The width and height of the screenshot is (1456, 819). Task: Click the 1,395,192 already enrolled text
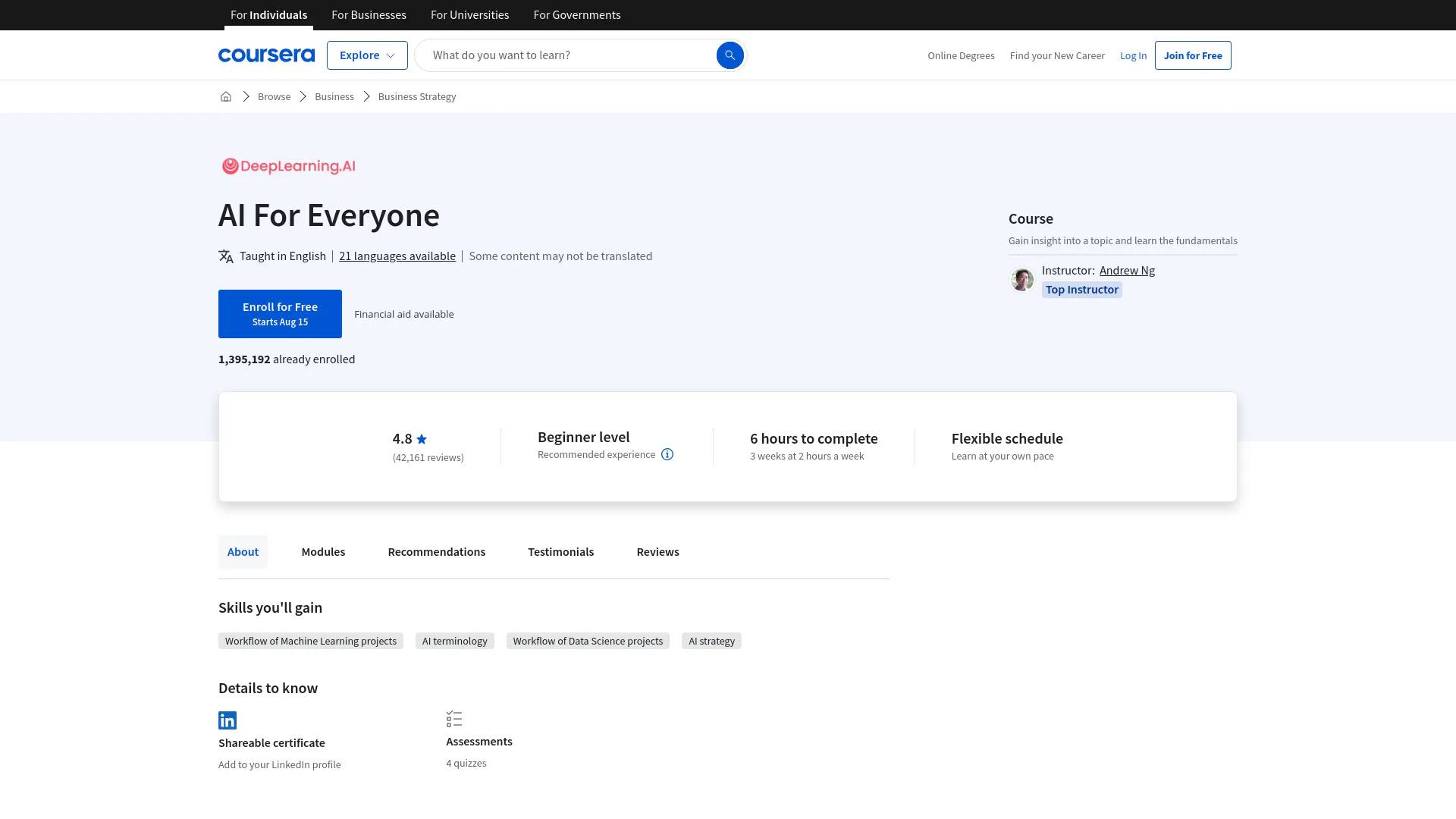click(x=287, y=359)
